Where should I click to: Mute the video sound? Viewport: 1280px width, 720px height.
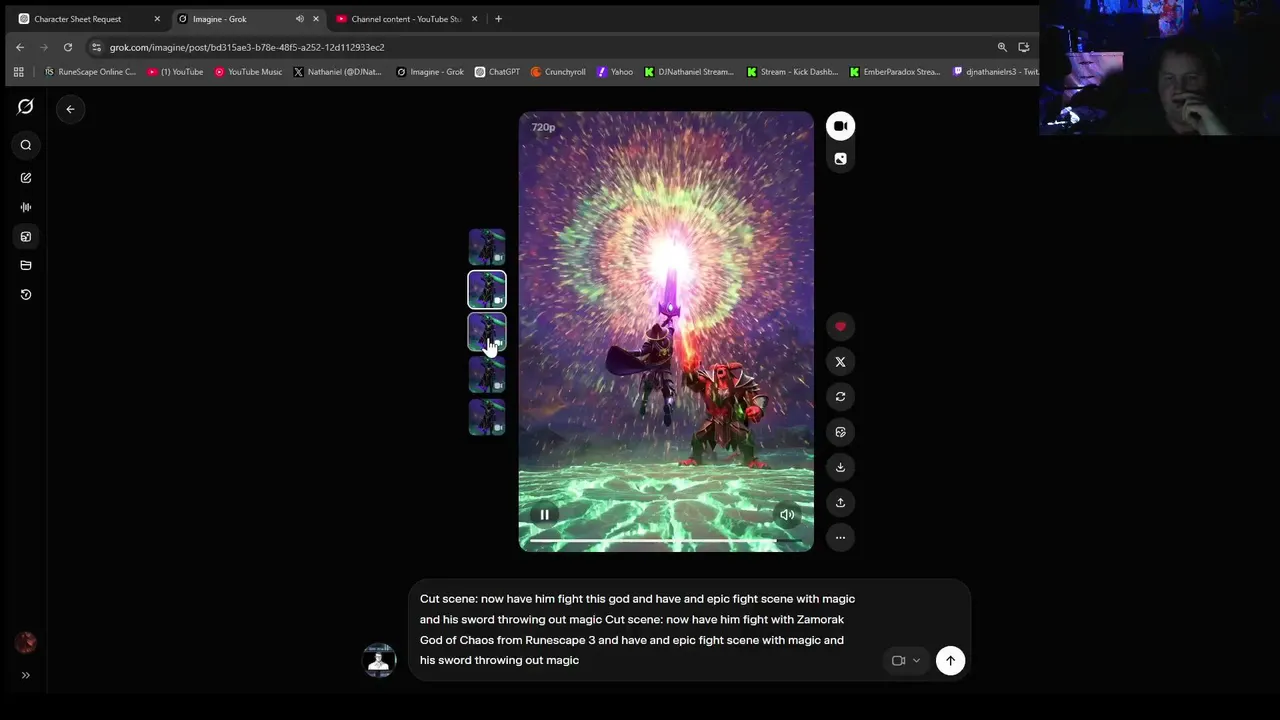tap(787, 515)
